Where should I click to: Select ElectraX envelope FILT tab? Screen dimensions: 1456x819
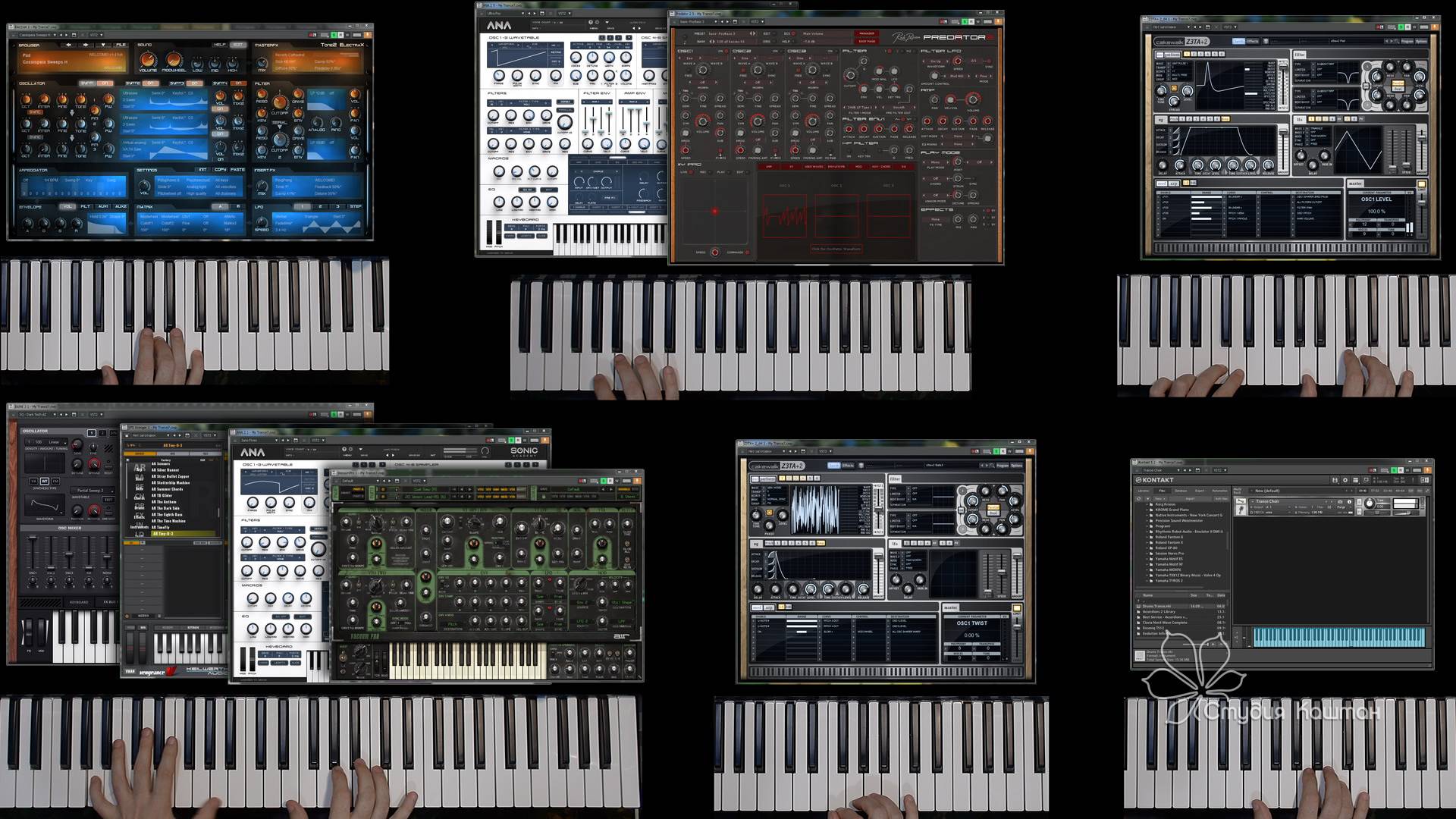[x=85, y=206]
